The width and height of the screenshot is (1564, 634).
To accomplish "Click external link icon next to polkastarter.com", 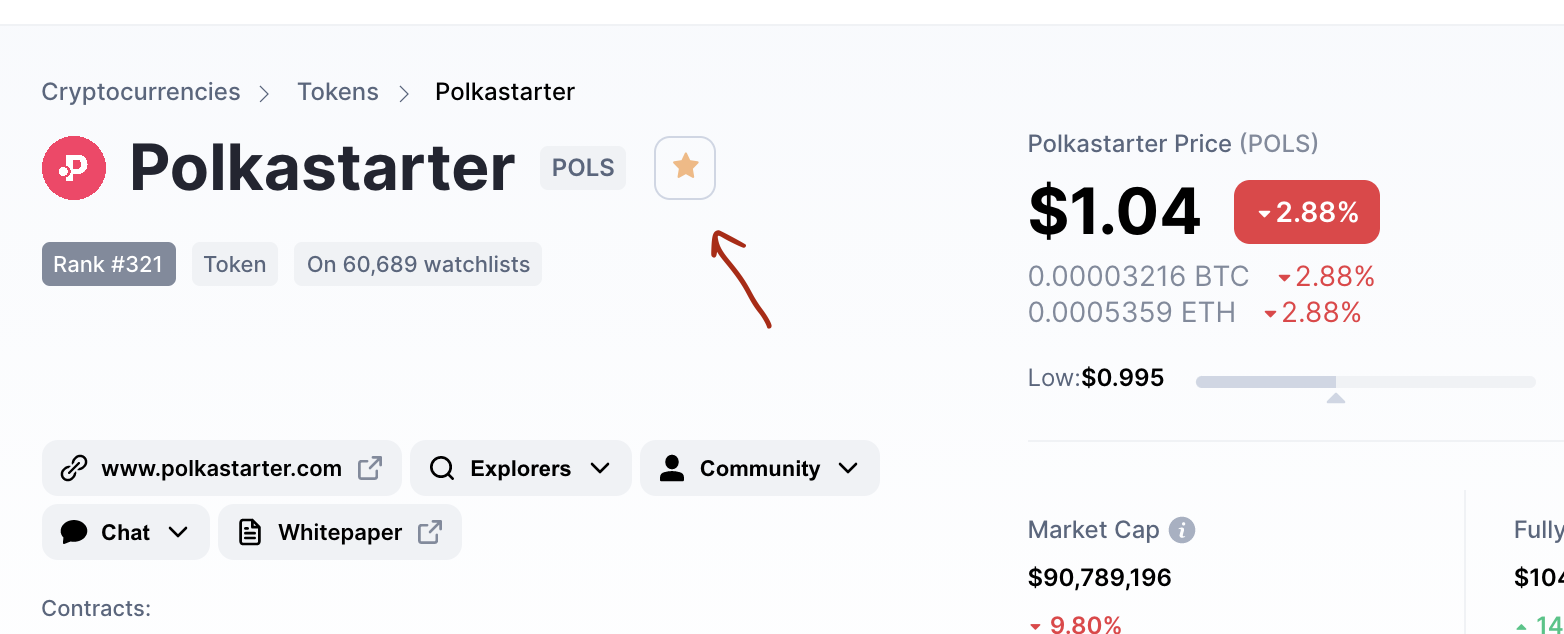I will (x=370, y=468).
